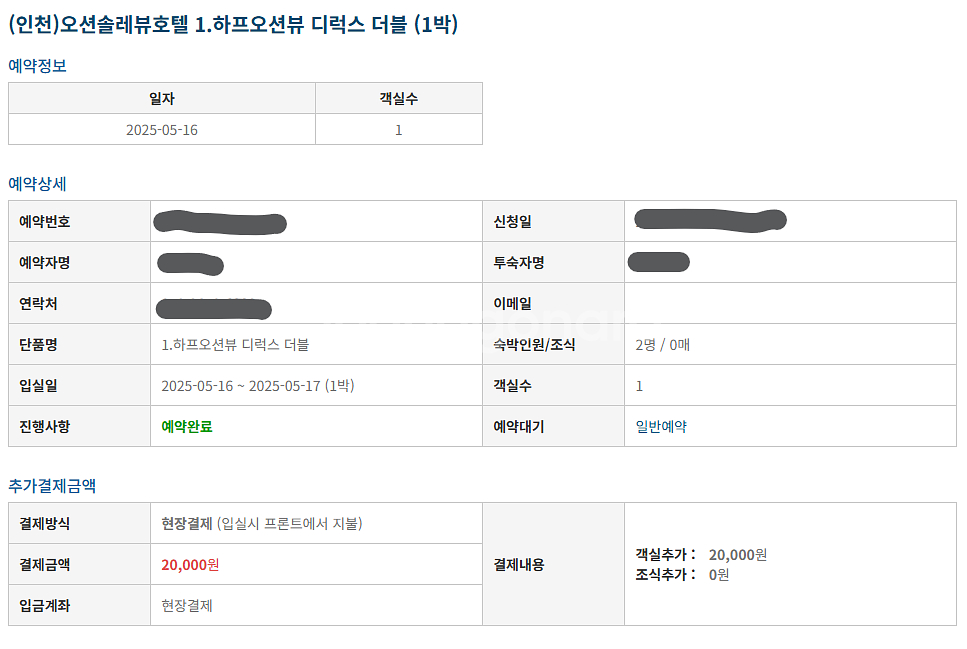The height and width of the screenshot is (649, 967).
Task: Click the 객실수 column header
Action: [398, 99]
